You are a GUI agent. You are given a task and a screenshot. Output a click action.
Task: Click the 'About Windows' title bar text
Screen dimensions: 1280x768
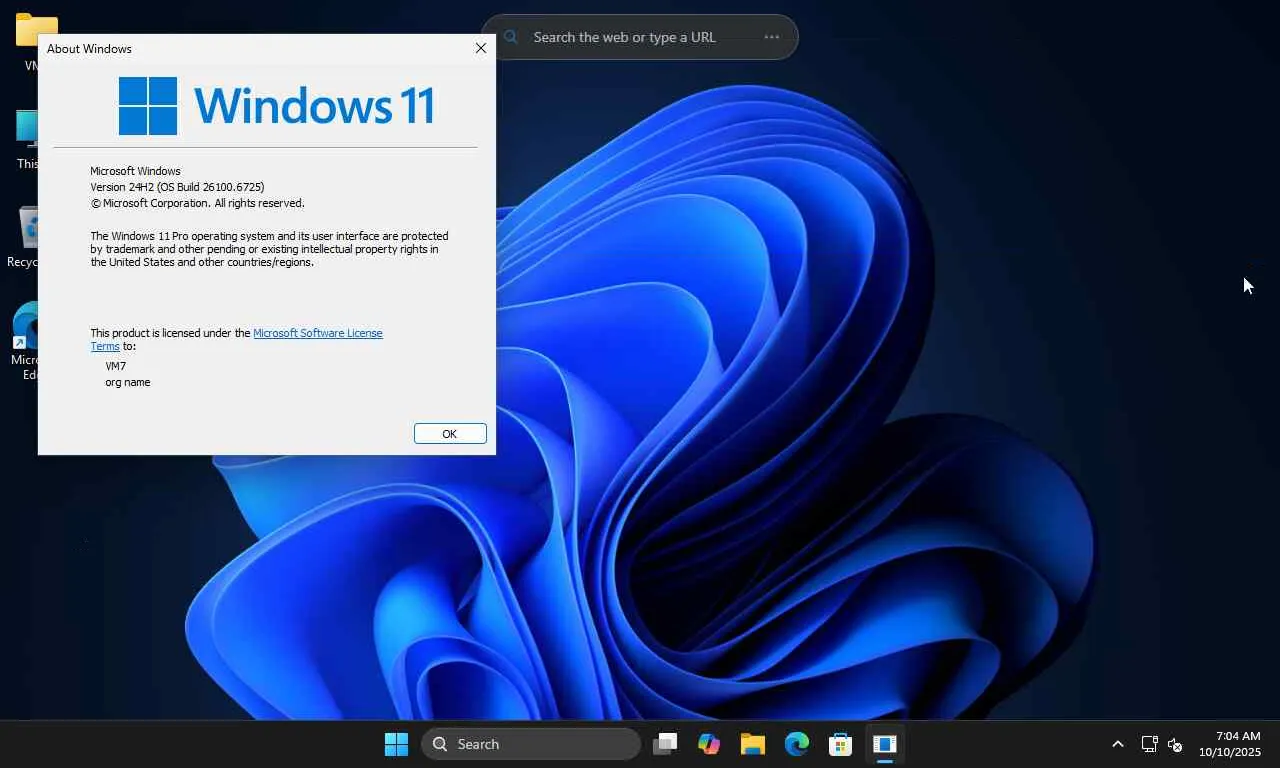click(x=89, y=48)
